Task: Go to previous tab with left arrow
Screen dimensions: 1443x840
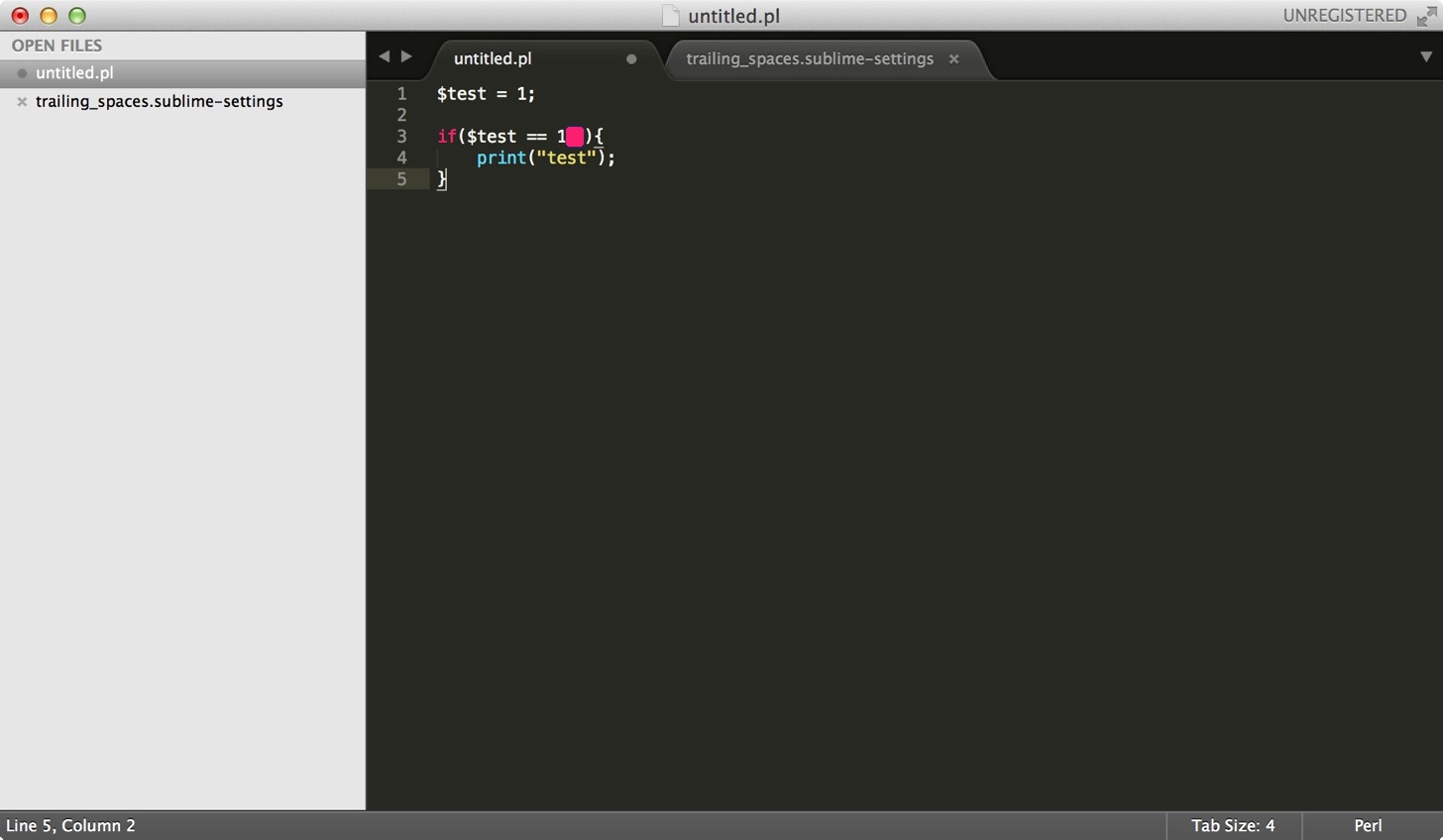Action: click(x=385, y=56)
